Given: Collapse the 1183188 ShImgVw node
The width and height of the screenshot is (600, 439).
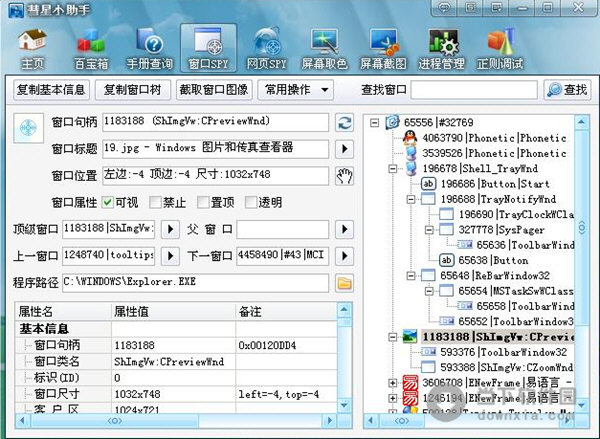Looking at the screenshot, I should click(x=393, y=337).
